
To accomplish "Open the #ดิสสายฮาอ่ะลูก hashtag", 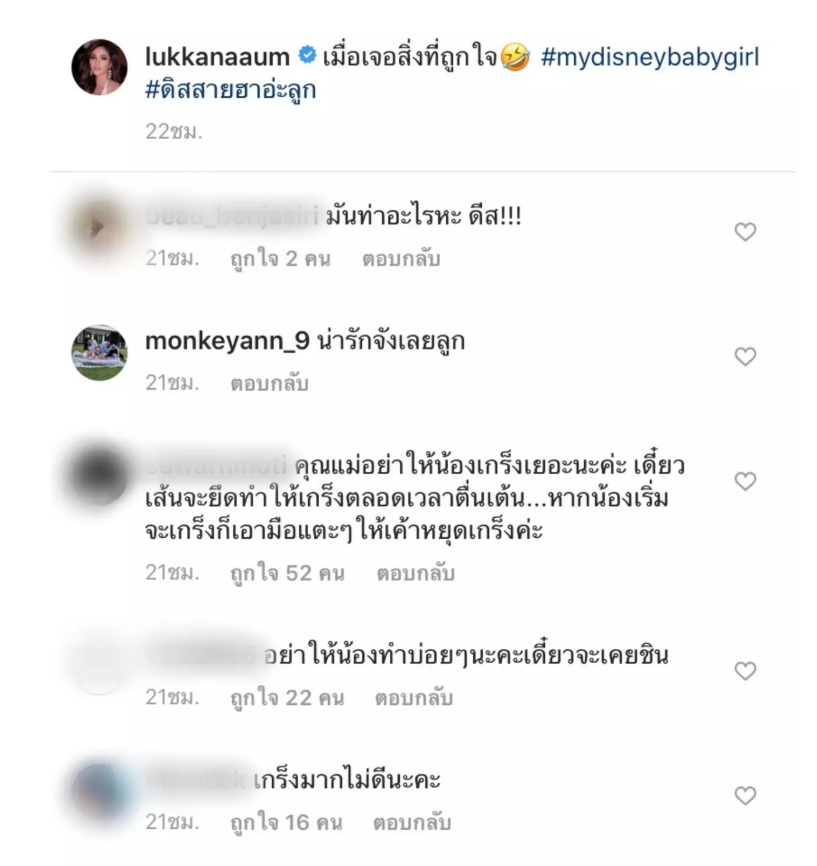I will pyautogui.click(x=230, y=90).
